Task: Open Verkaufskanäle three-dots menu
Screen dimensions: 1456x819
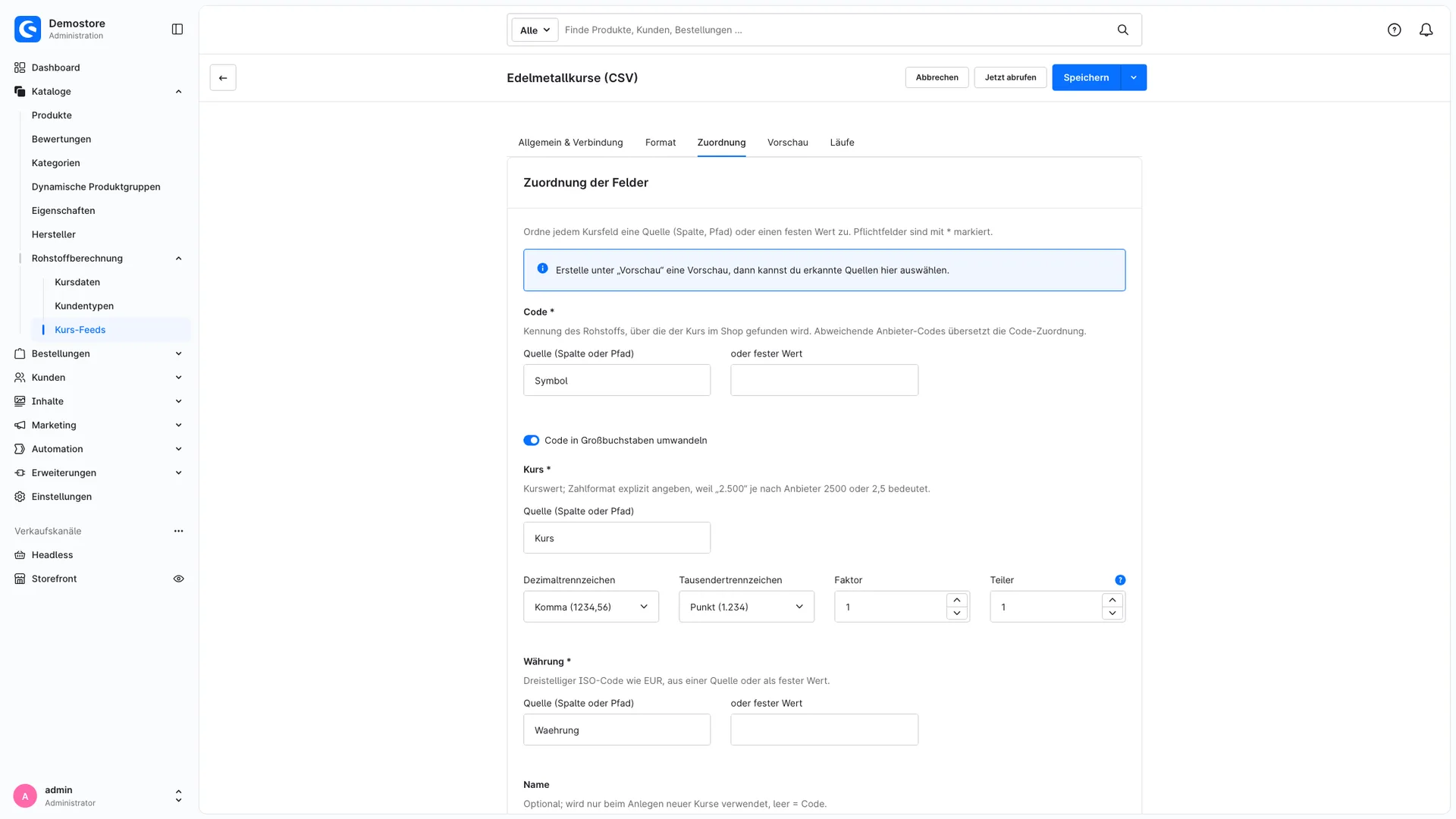Action: 178,531
